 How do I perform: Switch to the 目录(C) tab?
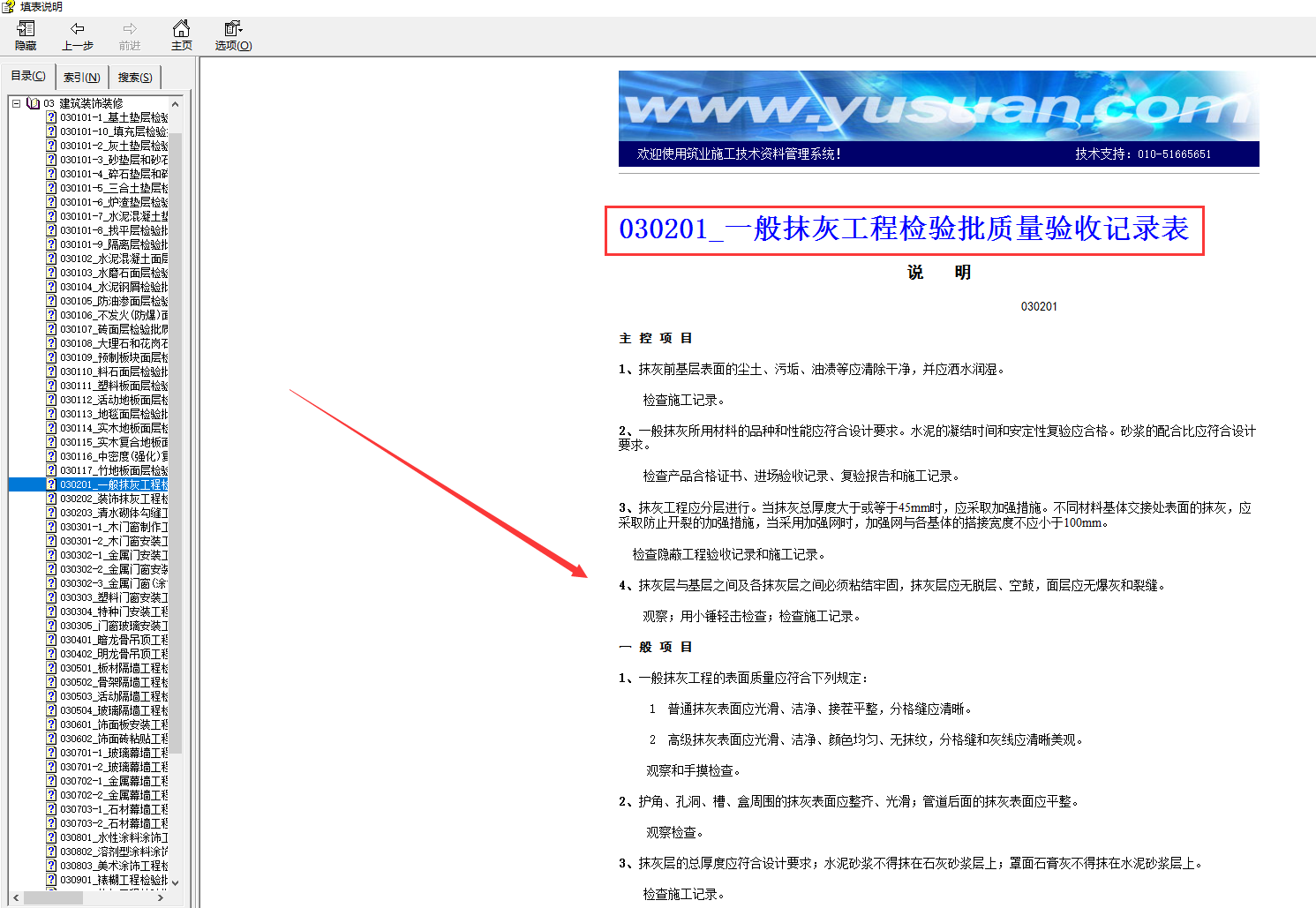(x=28, y=76)
